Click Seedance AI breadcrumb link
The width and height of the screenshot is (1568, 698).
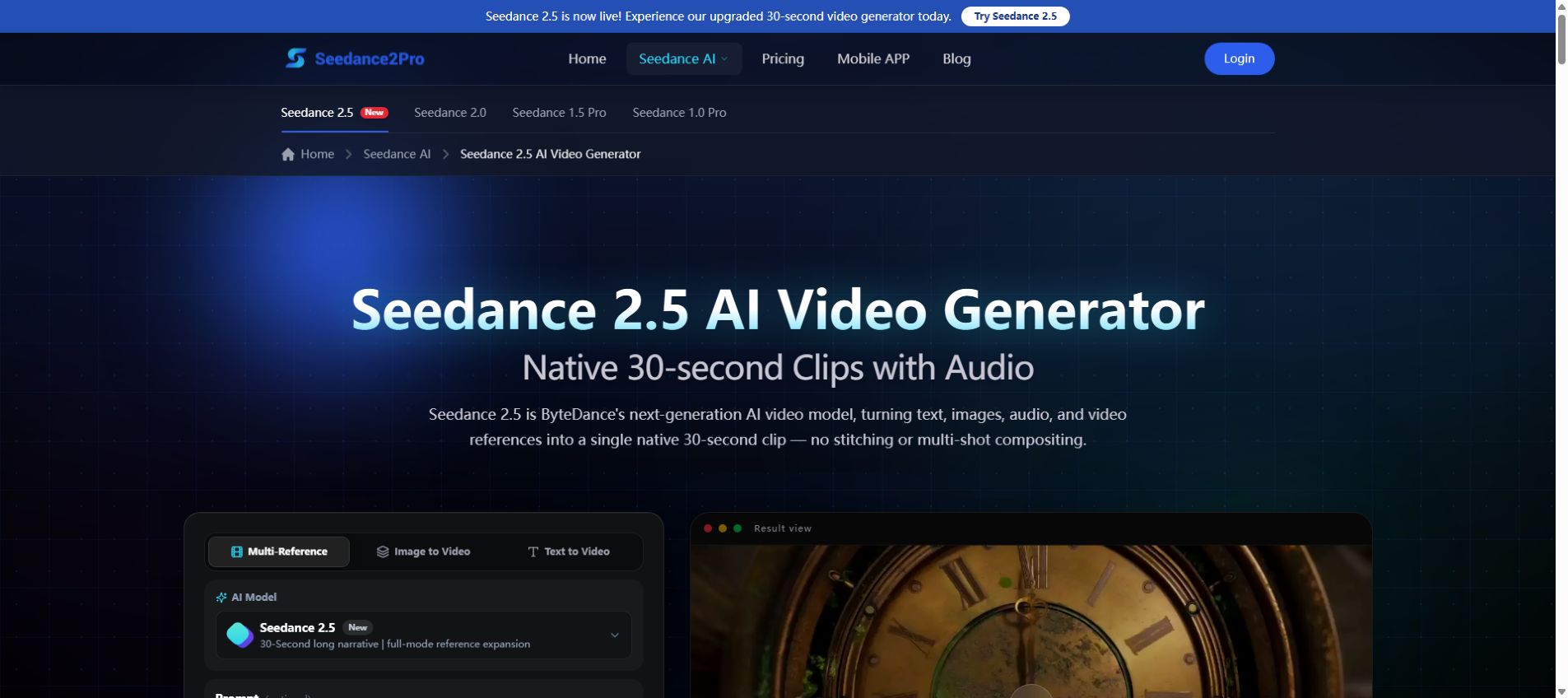397,154
